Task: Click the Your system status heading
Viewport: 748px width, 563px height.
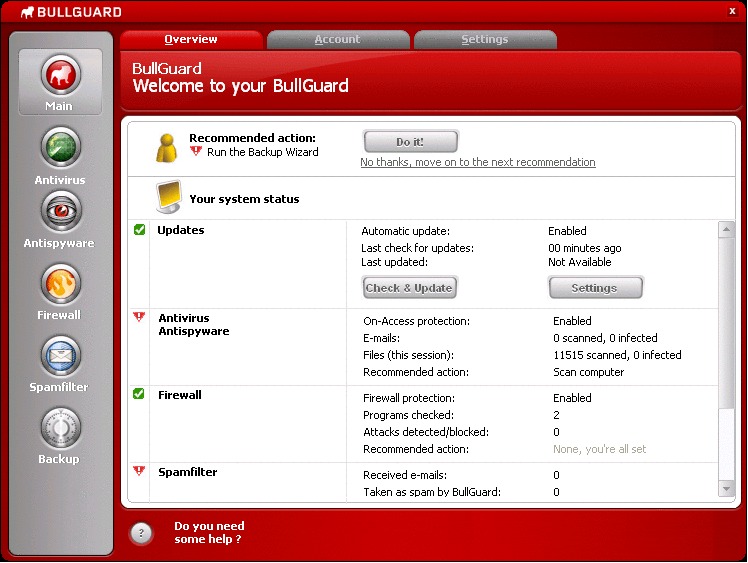Action: pos(244,199)
